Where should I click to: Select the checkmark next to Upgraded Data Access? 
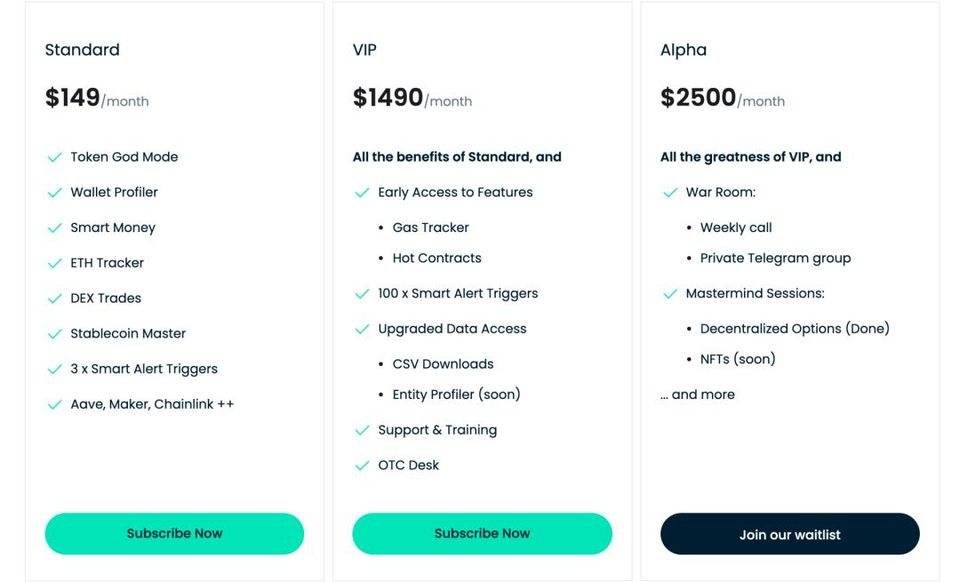(x=361, y=328)
